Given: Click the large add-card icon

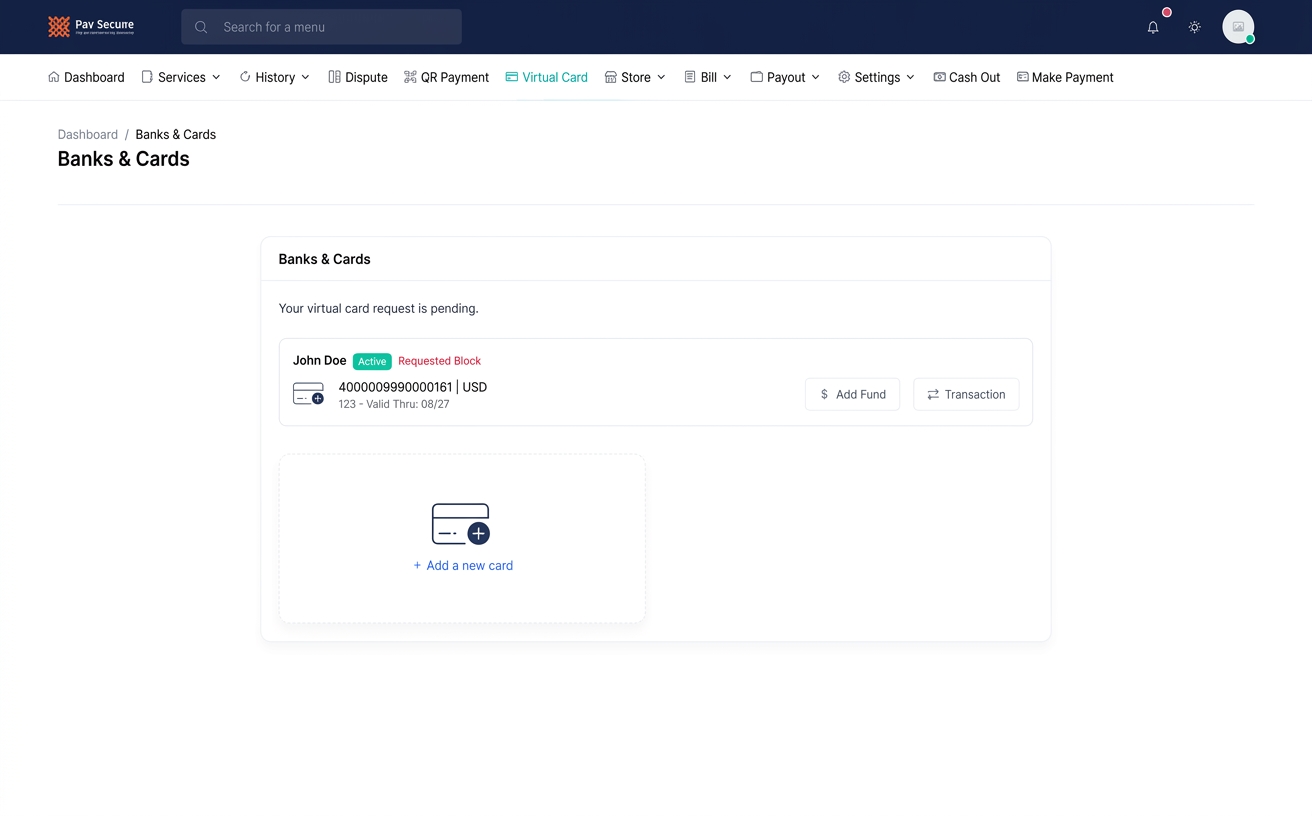Looking at the screenshot, I should click(x=461, y=524).
